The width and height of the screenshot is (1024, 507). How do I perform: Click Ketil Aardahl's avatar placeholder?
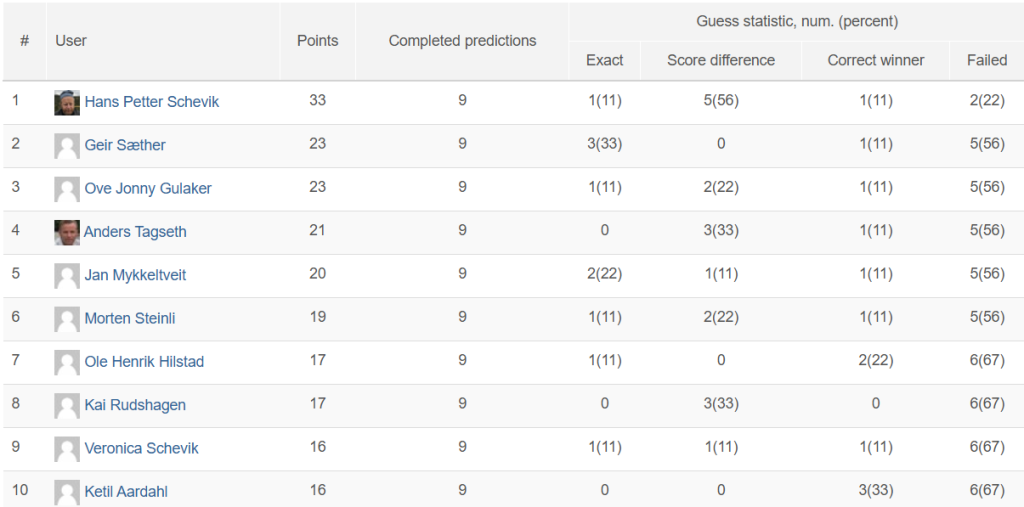(x=67, y=492)
